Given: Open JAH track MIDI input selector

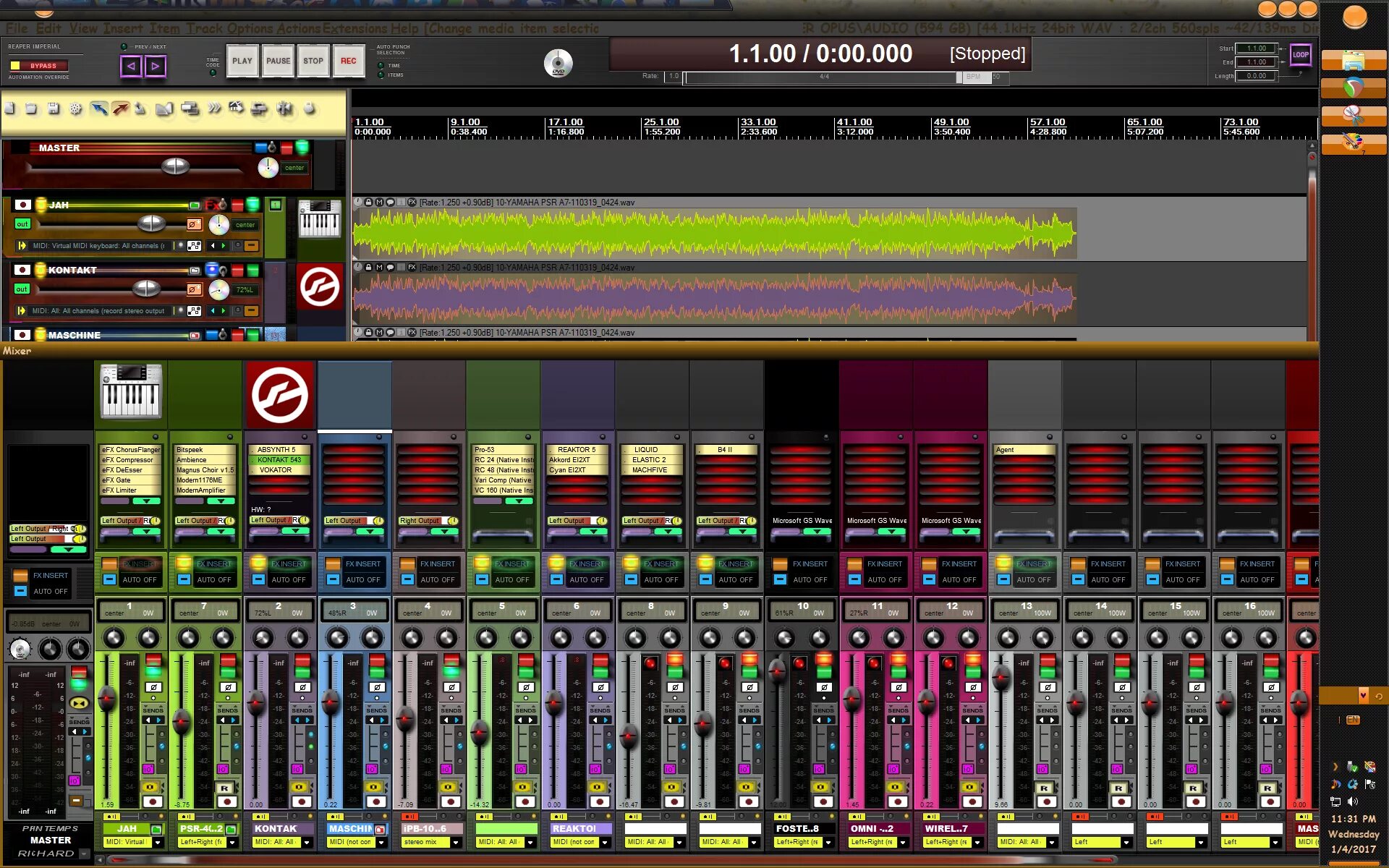Looking at the screenshot, I should 100,246.
